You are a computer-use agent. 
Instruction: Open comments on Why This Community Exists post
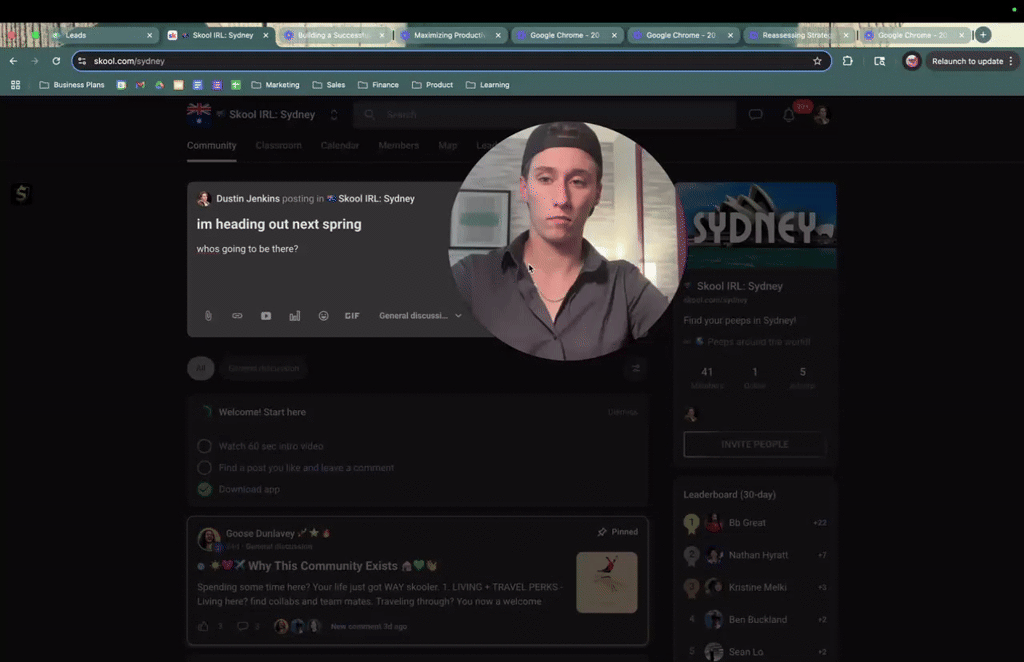[242, 626]
